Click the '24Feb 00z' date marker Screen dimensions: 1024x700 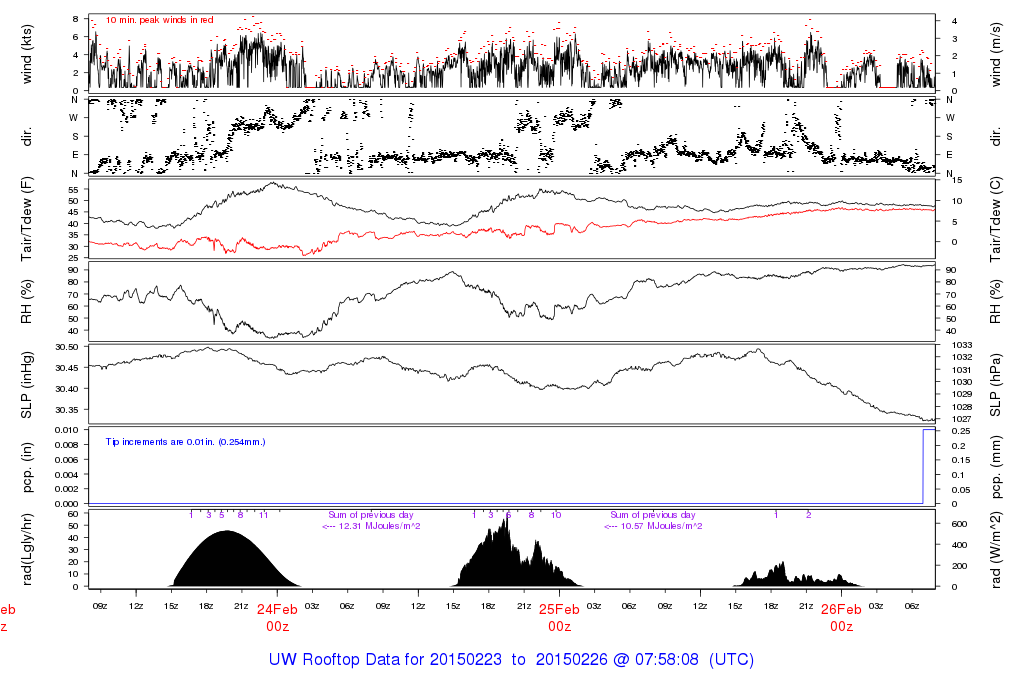tap(277, 617)
